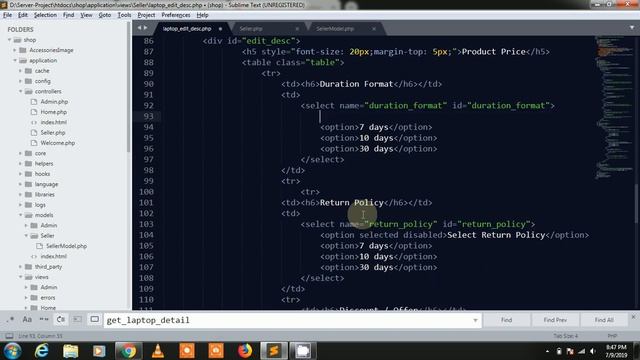
Task: Click the volume speaker tray icon
Action: click(x=592, y=351)
